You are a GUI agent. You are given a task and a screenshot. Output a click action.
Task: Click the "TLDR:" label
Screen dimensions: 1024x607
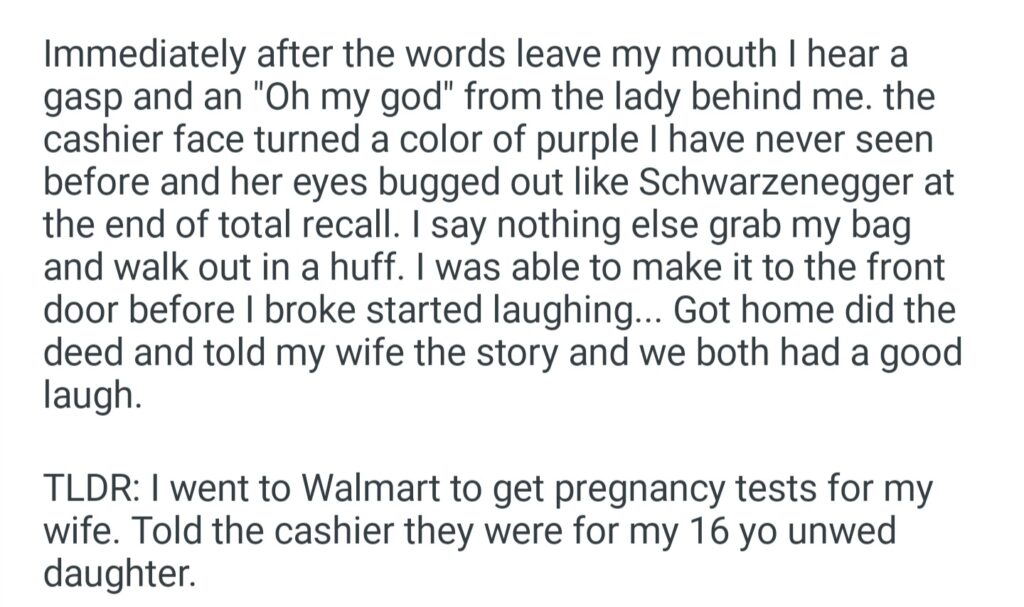click(x=84, y=492)
